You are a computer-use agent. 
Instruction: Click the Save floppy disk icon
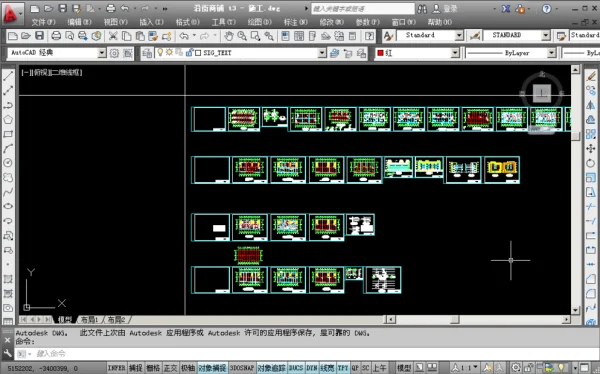point(39,36)
